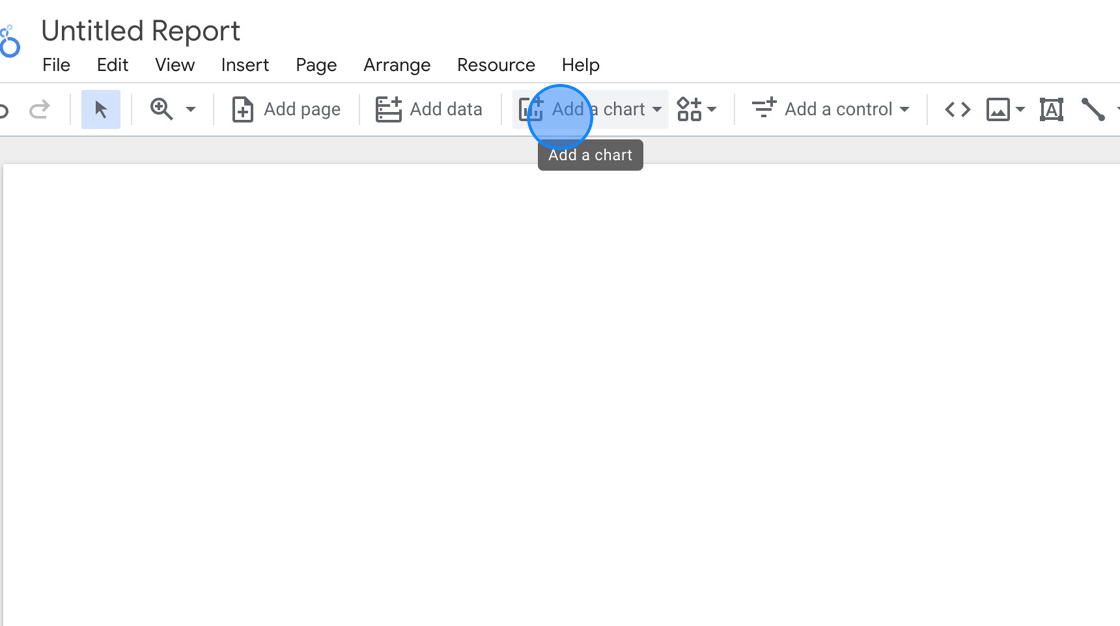The image size is (1120, 626).
Task: Open the File menu
Action: click(56, 64)
